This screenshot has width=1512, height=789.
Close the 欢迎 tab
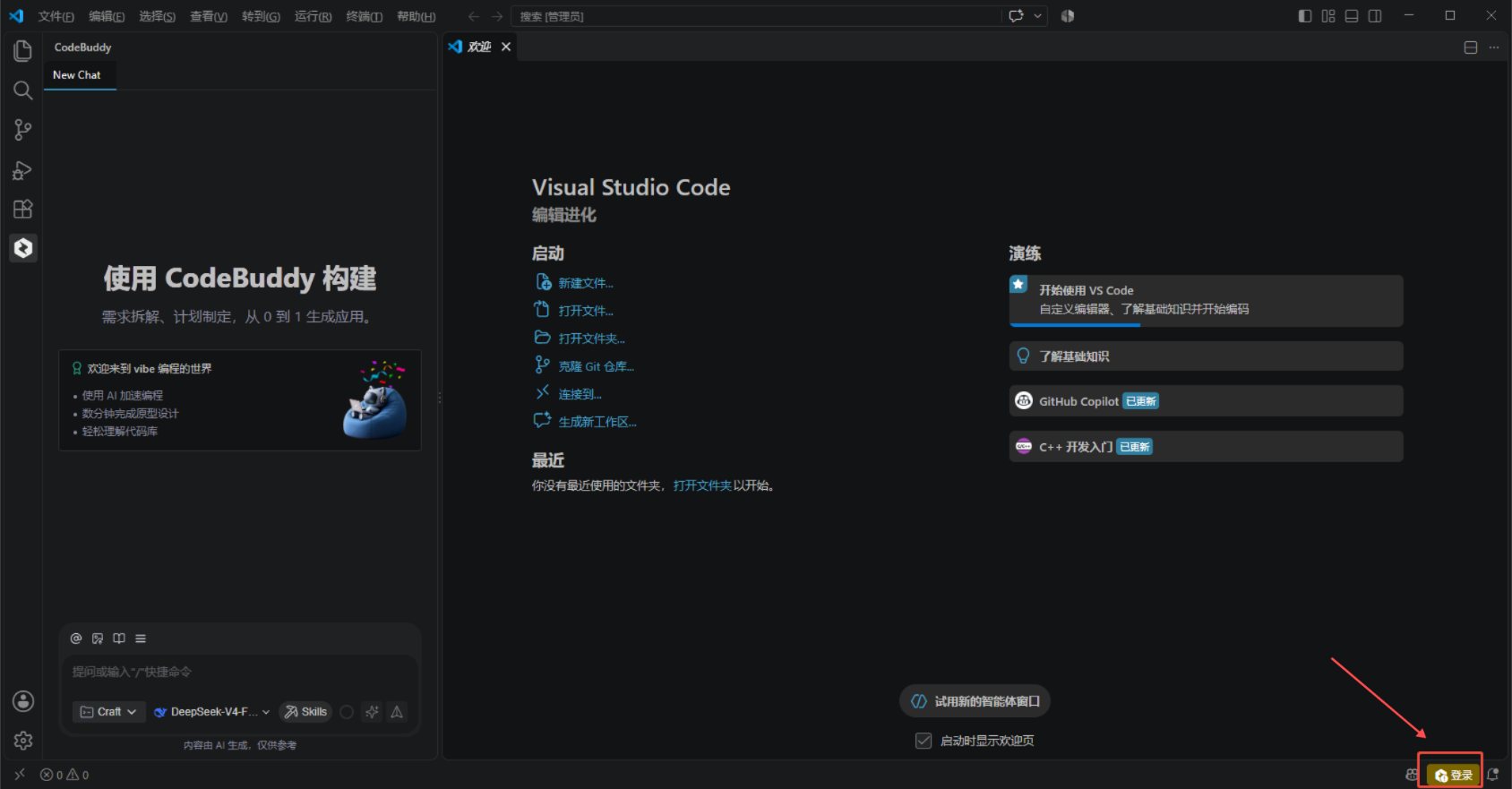pos(506,47)
